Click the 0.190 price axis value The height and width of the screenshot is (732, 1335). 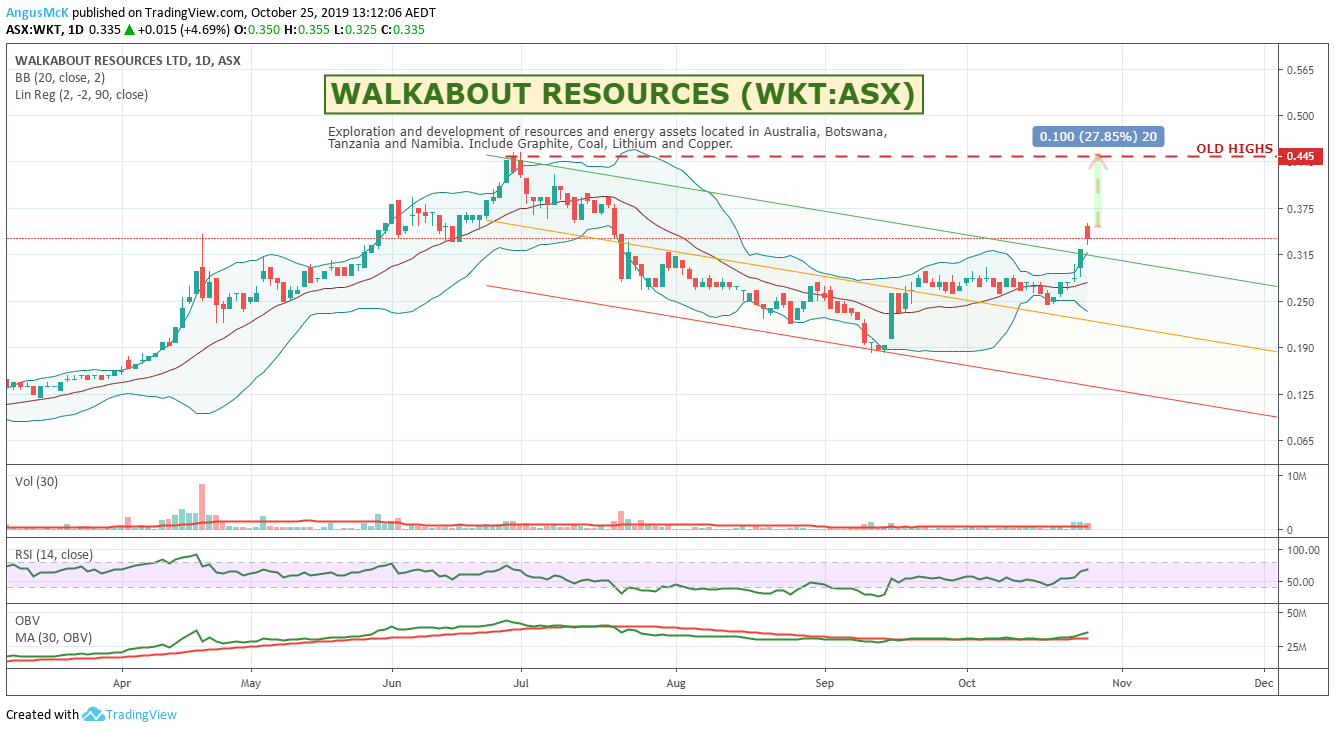(1300, 348)
